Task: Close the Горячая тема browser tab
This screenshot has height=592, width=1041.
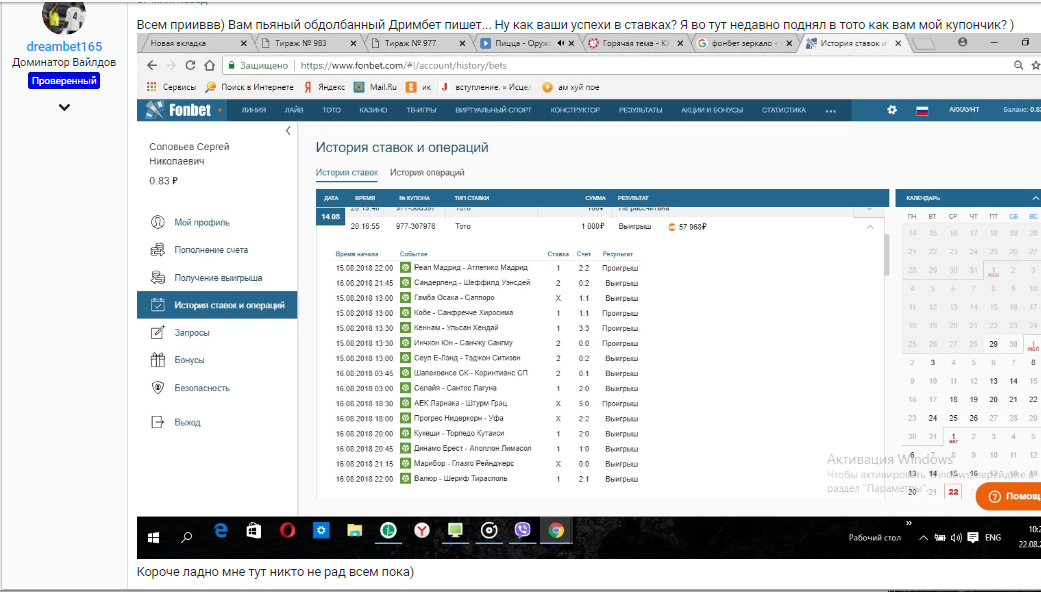Action: coord(680,43)
